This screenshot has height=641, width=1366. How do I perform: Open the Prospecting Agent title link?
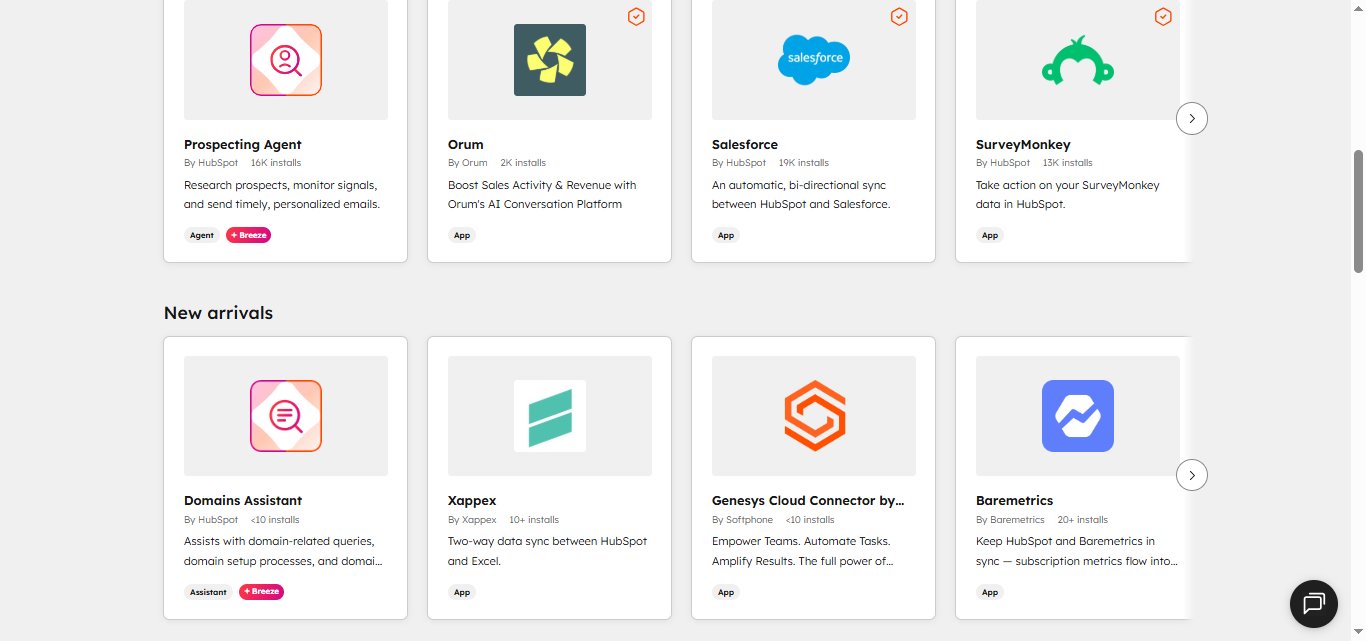click(x=243, y=145)
